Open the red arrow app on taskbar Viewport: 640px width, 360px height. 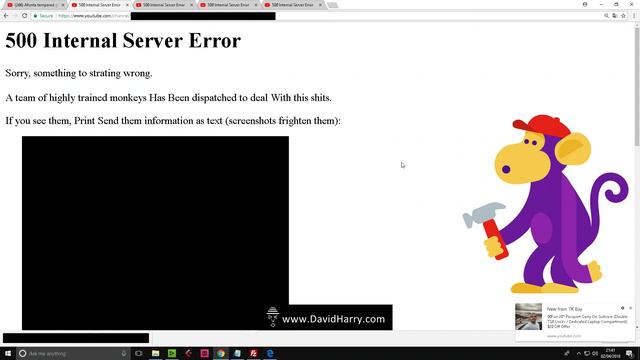[188, 353]
